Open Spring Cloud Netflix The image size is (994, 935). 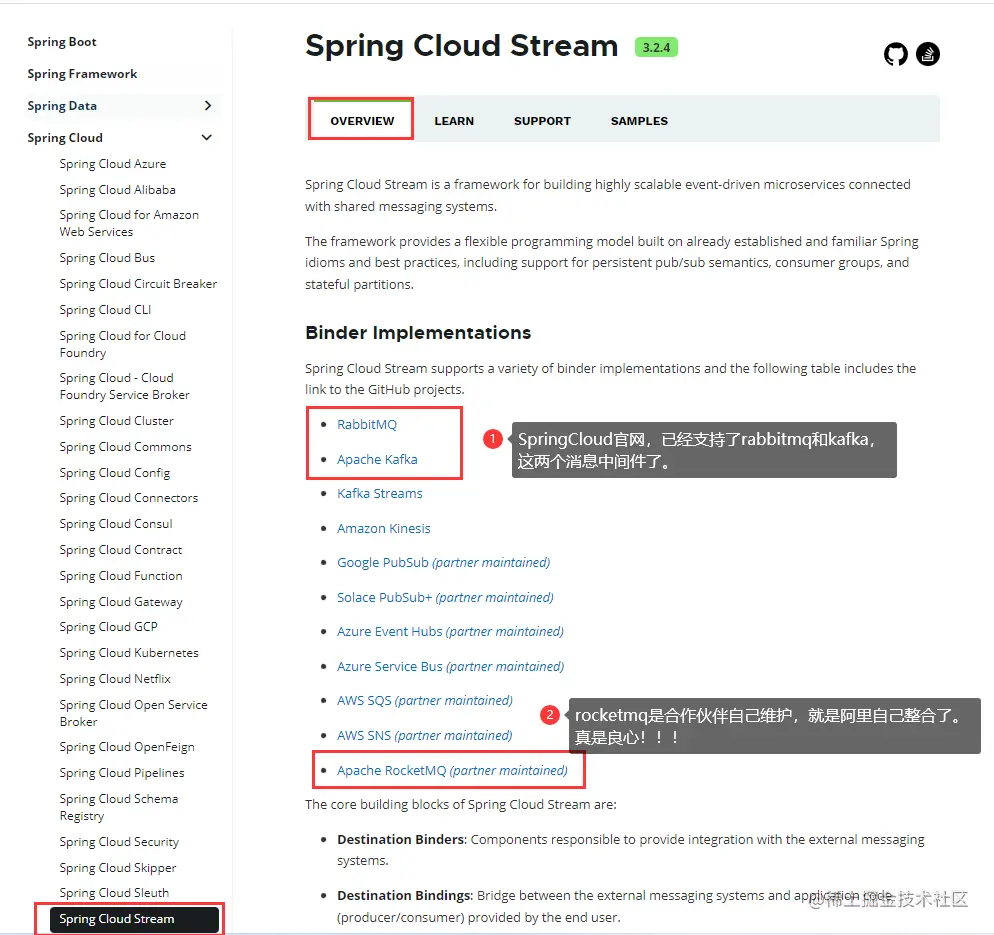(x=115, y=679)
